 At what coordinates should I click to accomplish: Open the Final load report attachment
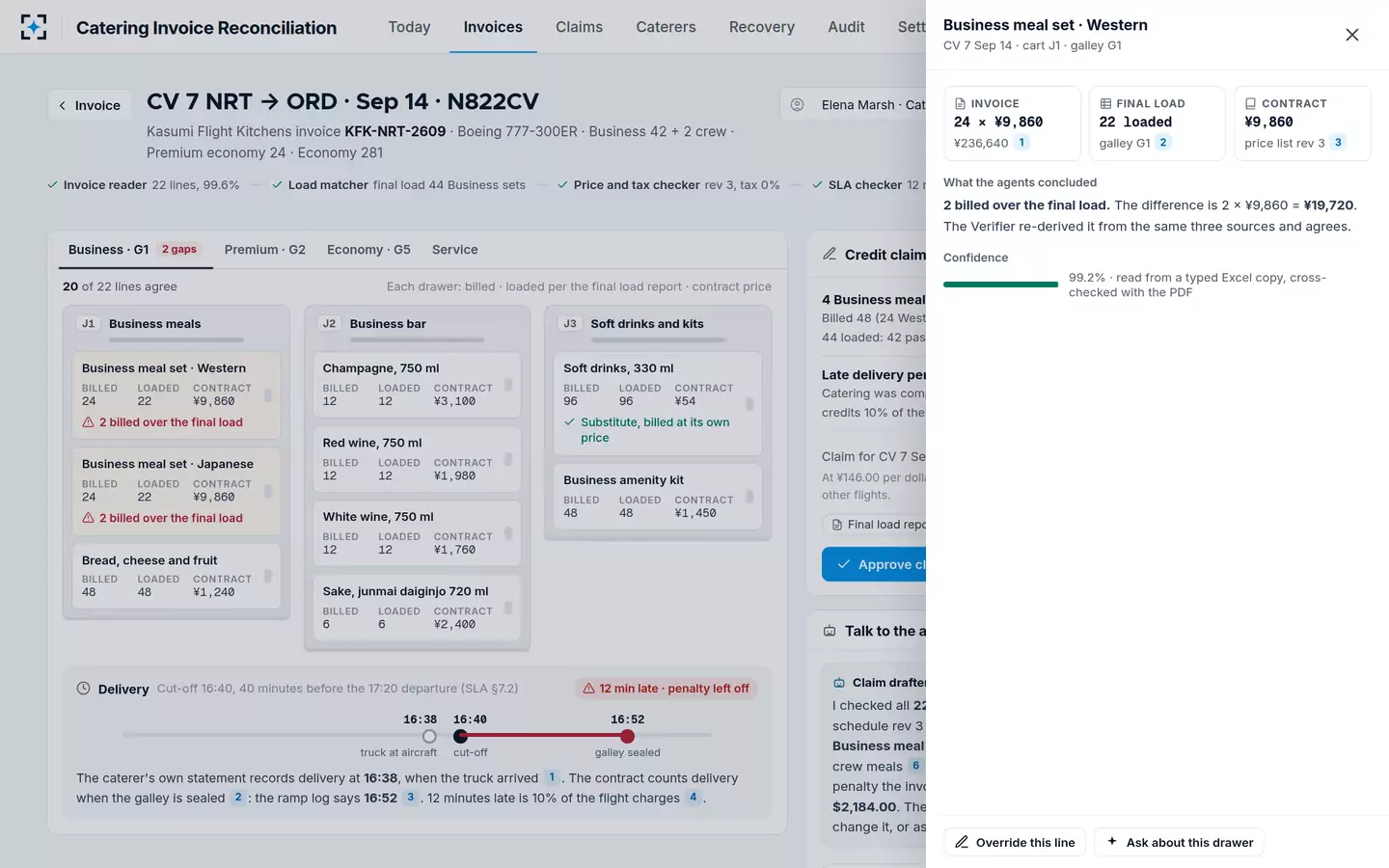pyautogui.click(x=874, y=525)
